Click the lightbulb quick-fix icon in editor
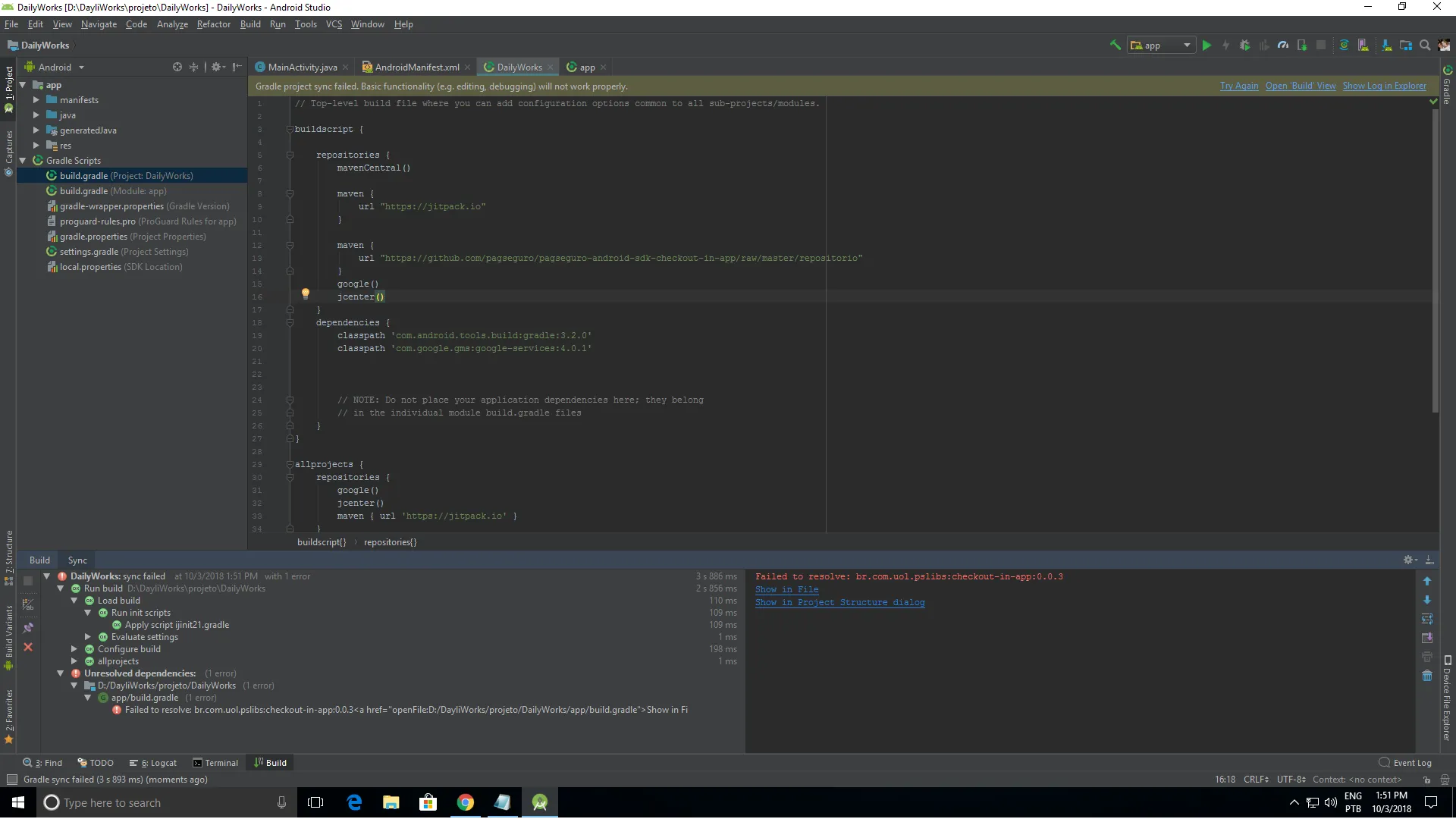This screenshot has width=1456, height=819. click(x=306, y=293)
